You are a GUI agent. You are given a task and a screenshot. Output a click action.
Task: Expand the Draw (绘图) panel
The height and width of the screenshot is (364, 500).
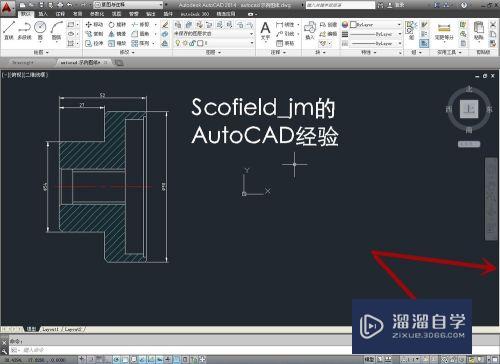coord(41,52)
